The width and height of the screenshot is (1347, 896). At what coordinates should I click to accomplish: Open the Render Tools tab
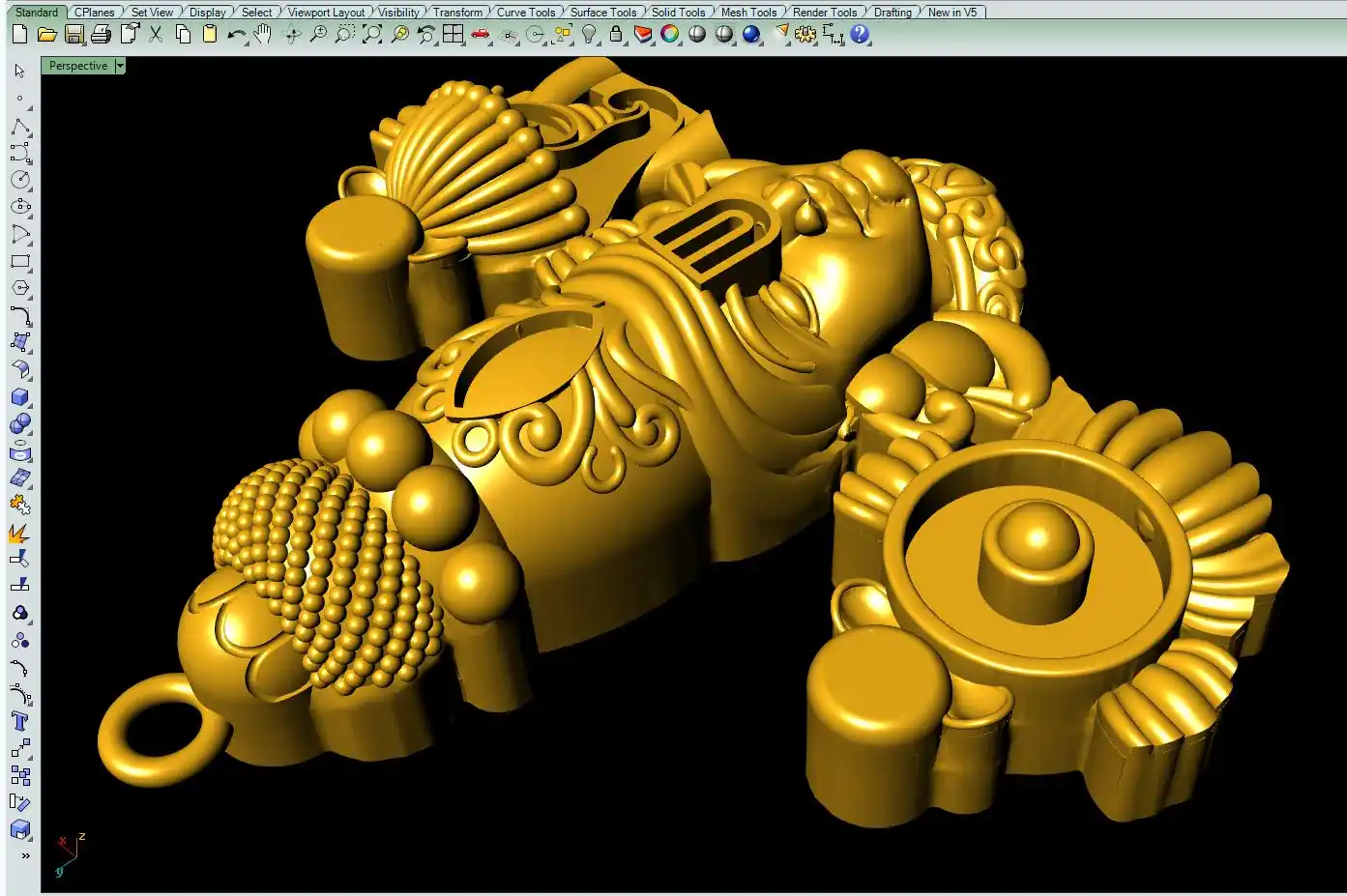coord(824,13)
